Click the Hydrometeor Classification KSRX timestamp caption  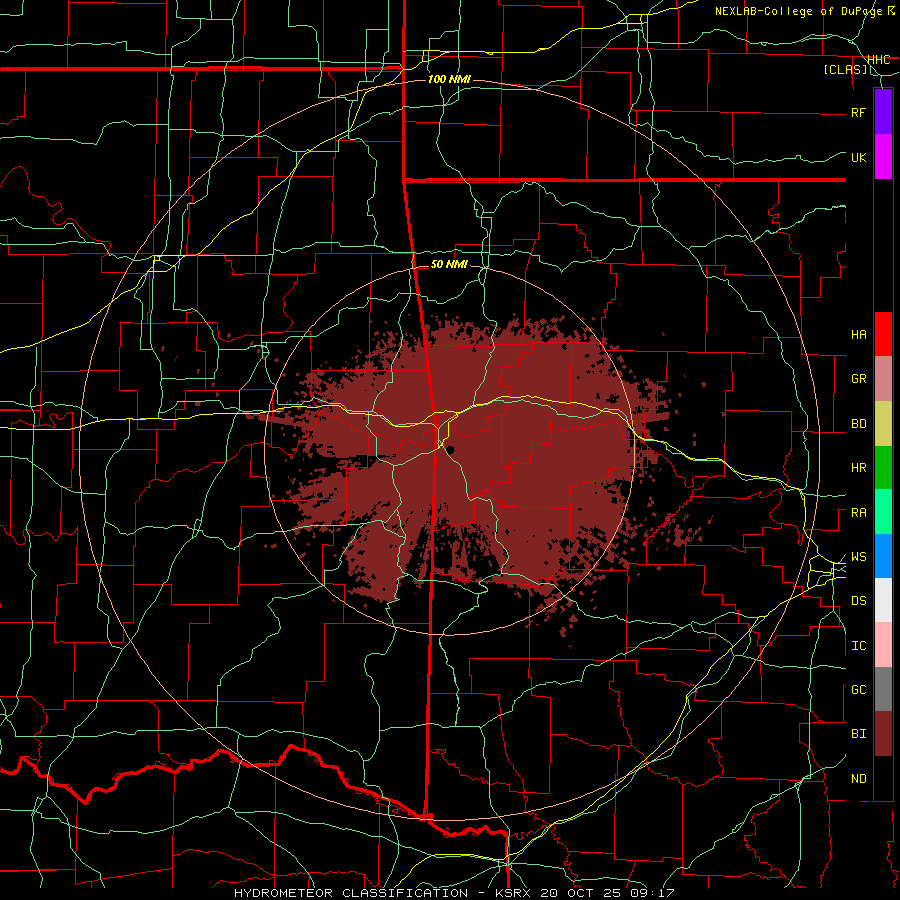[454, 893]
